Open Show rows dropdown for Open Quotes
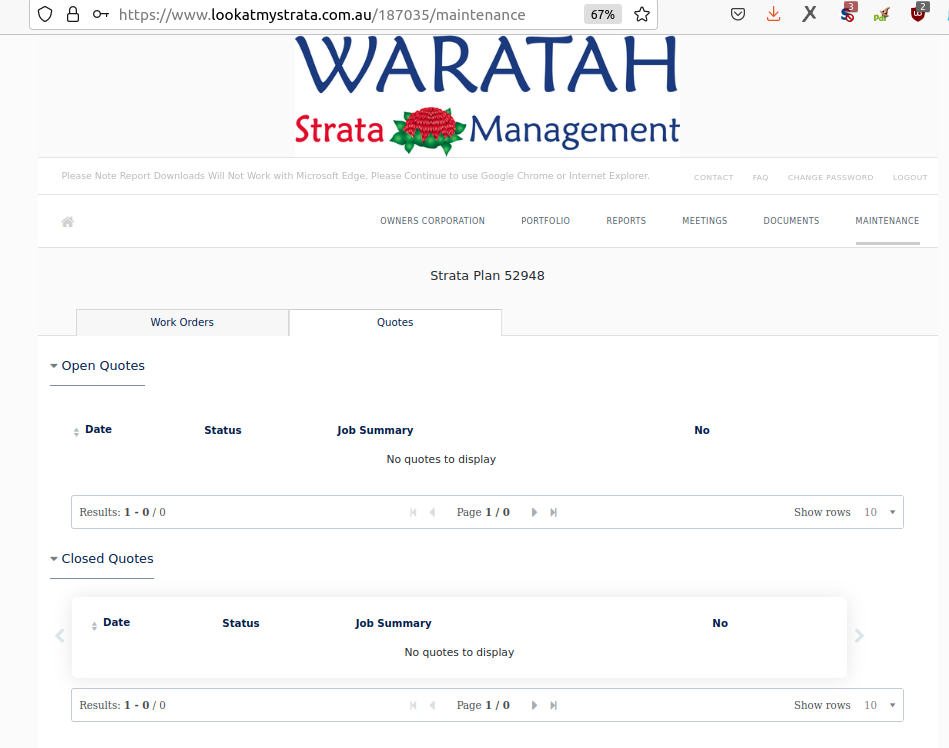 pos(880,513)
